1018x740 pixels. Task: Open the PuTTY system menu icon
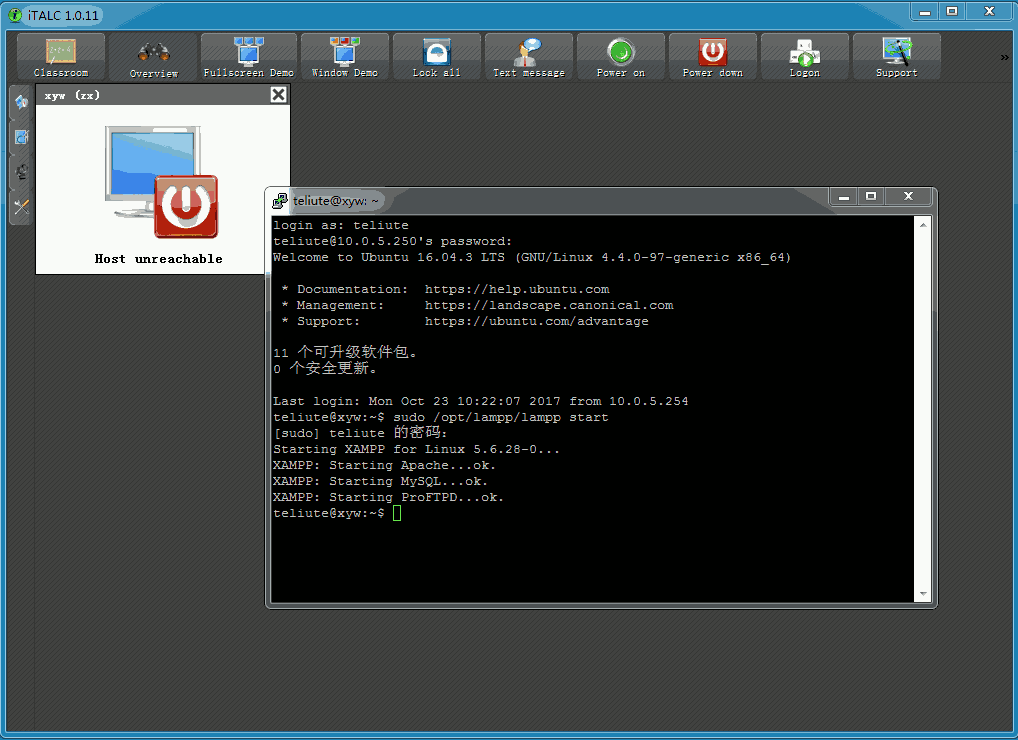pyautogui.click(x=280, y=201)
